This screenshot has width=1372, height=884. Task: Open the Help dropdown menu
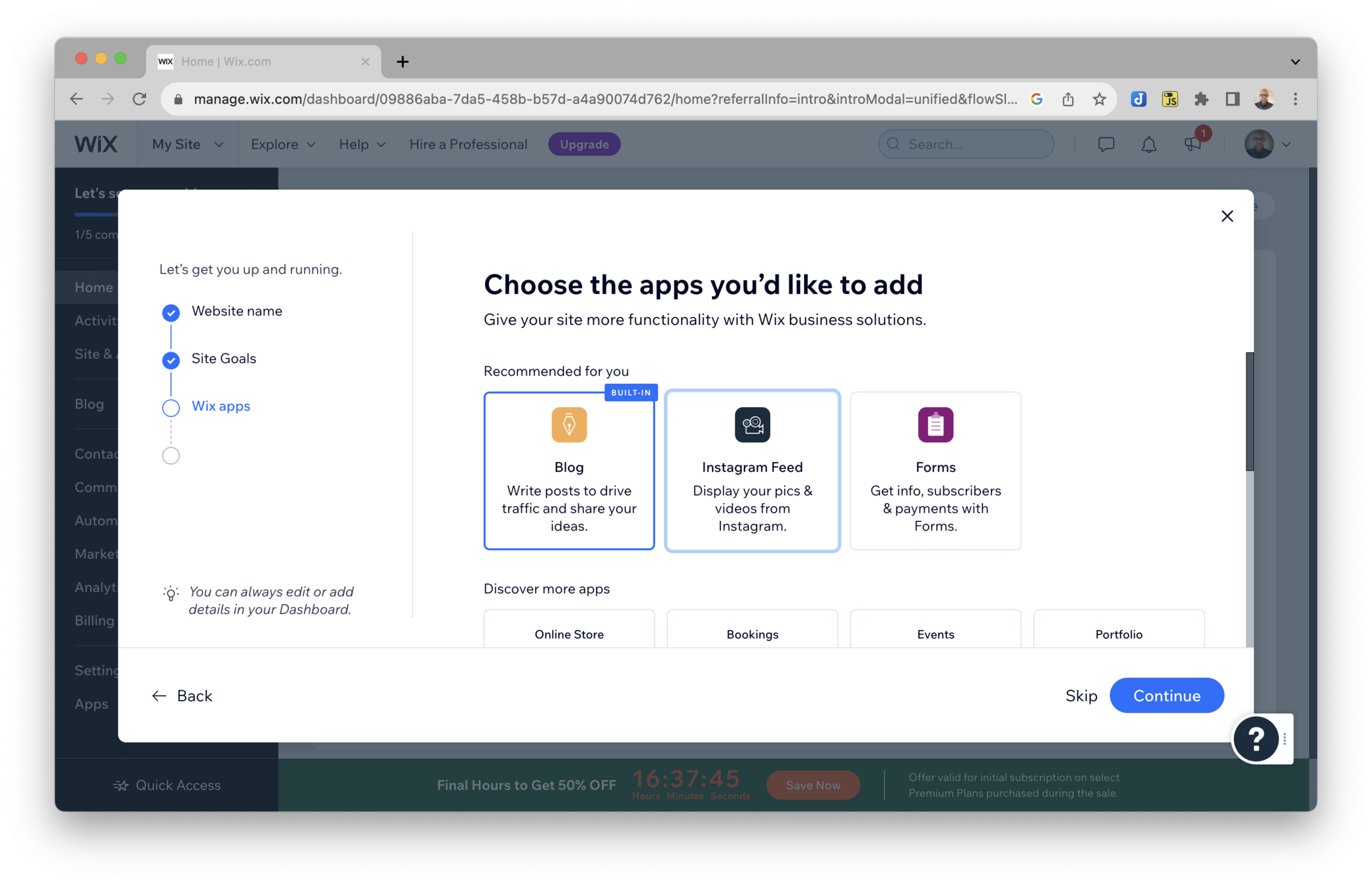pos(362,144)
